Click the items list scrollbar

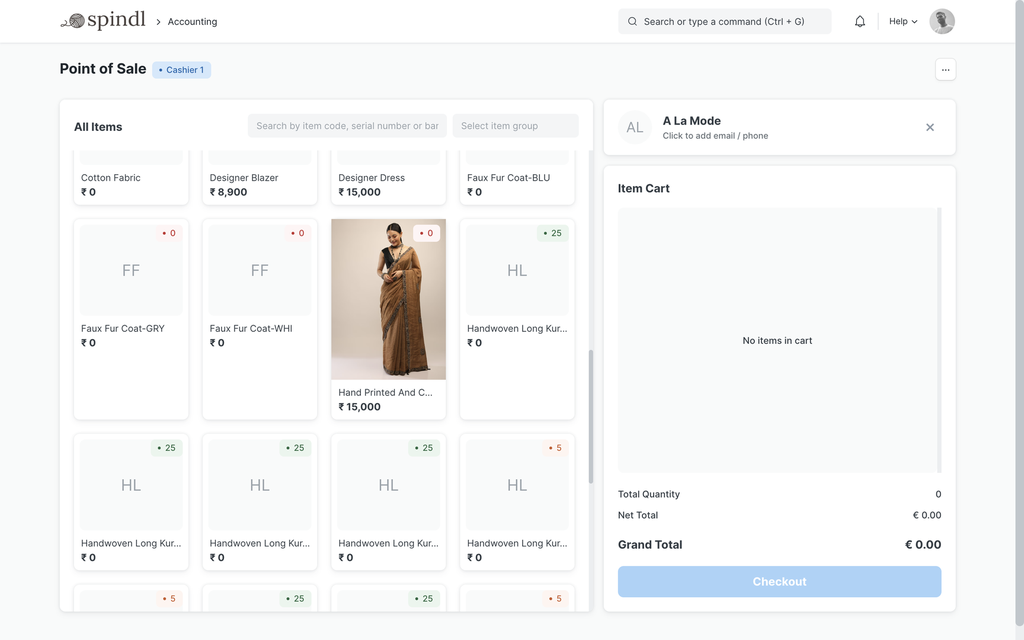[x=590, y=415]
